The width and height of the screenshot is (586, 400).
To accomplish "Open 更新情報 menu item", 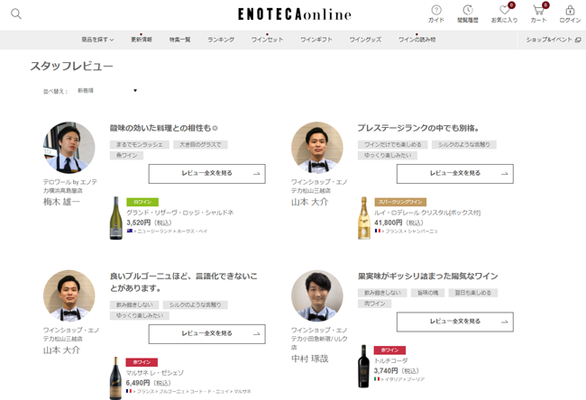I will tap(141, 39).
